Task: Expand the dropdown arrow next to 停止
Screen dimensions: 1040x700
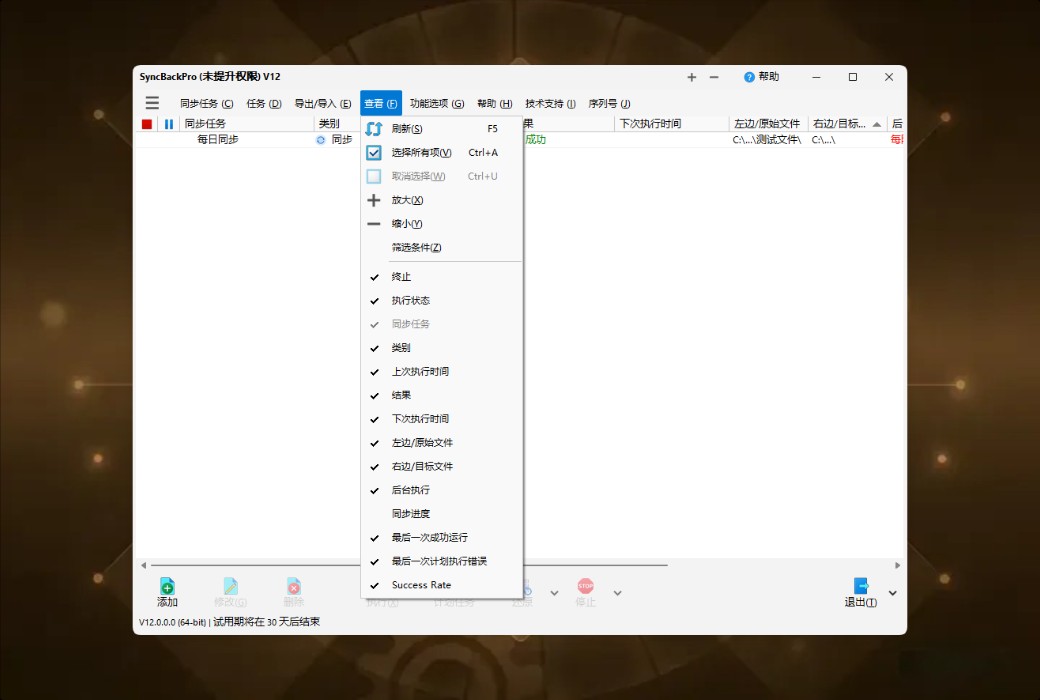Action: pyautogui.click(x=617, y=591)
